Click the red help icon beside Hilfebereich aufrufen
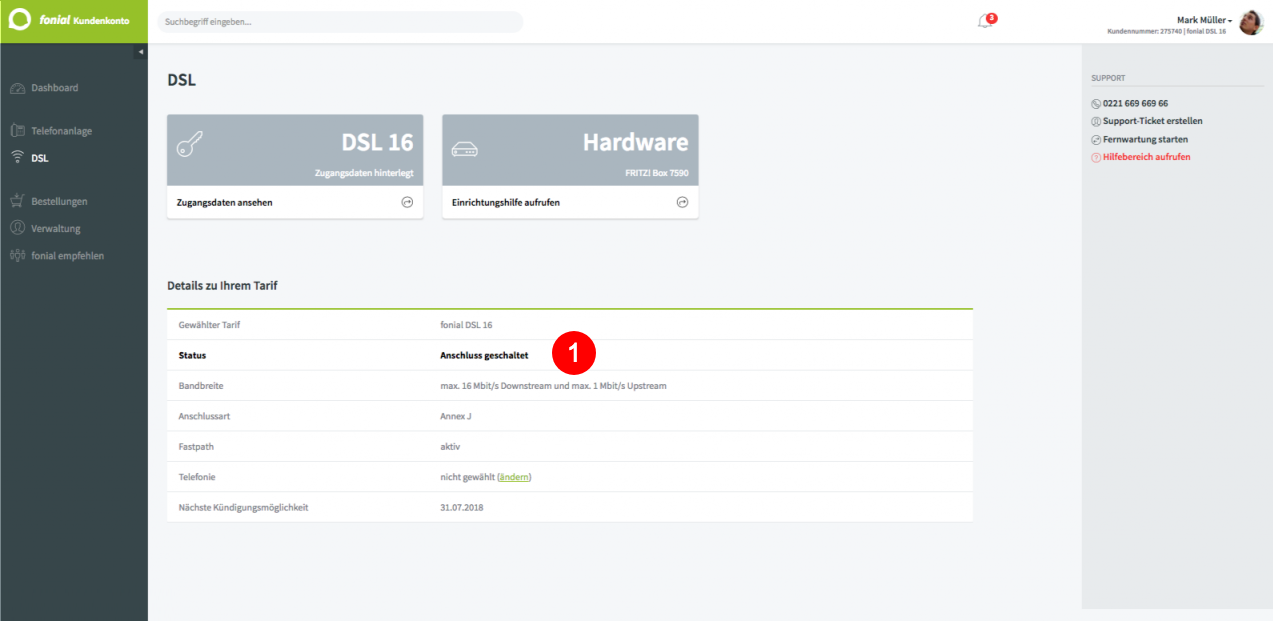This screenshot has width=1273, height=621. (1096, 157)
